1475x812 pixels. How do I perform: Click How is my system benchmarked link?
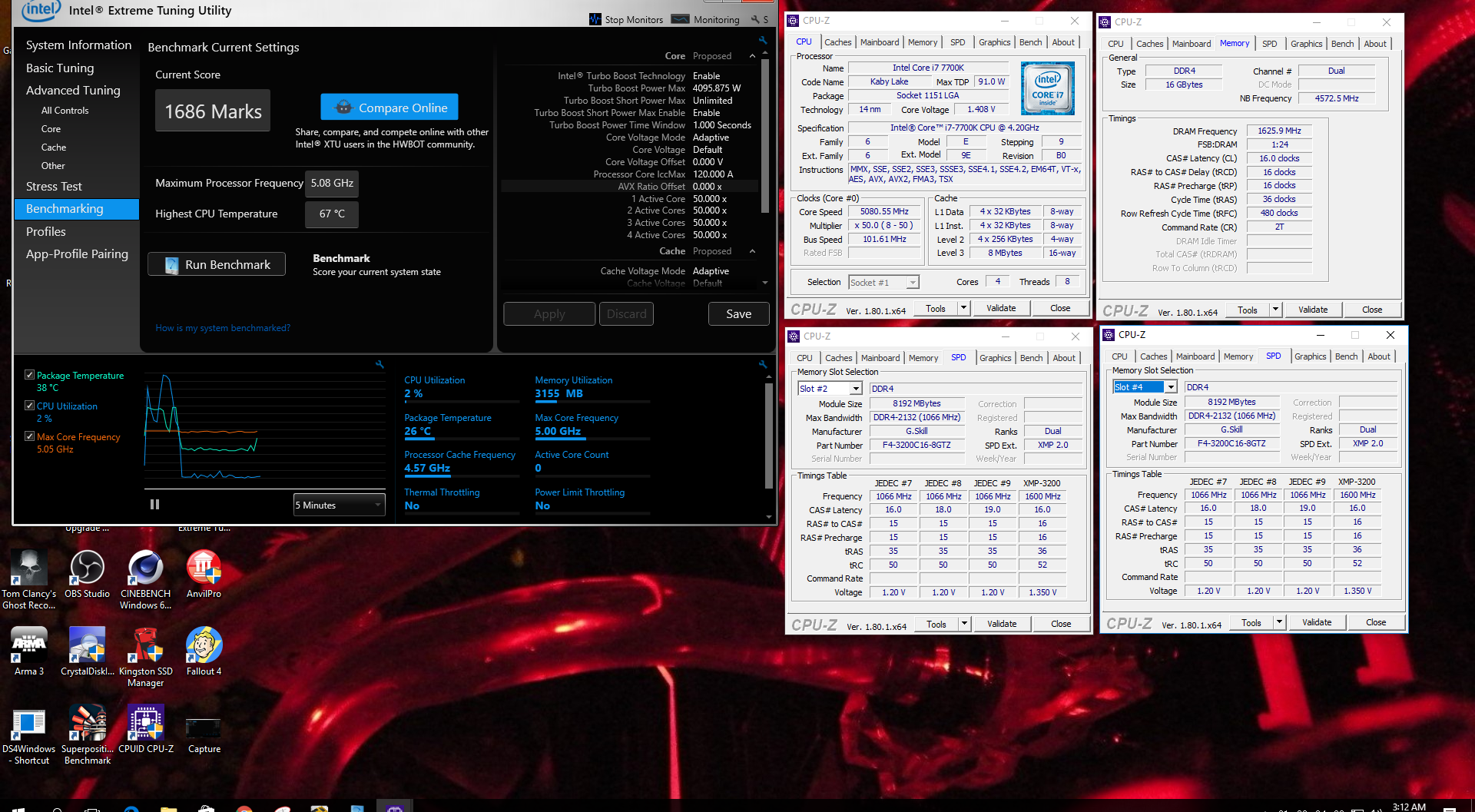223,328
